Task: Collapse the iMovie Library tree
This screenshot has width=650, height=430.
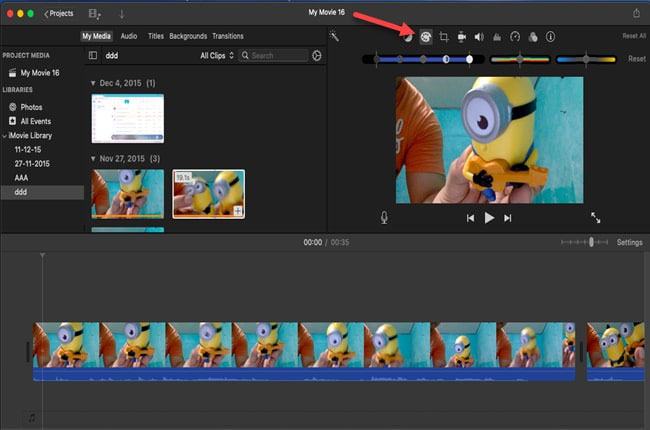Action: [x=5, y=136]
